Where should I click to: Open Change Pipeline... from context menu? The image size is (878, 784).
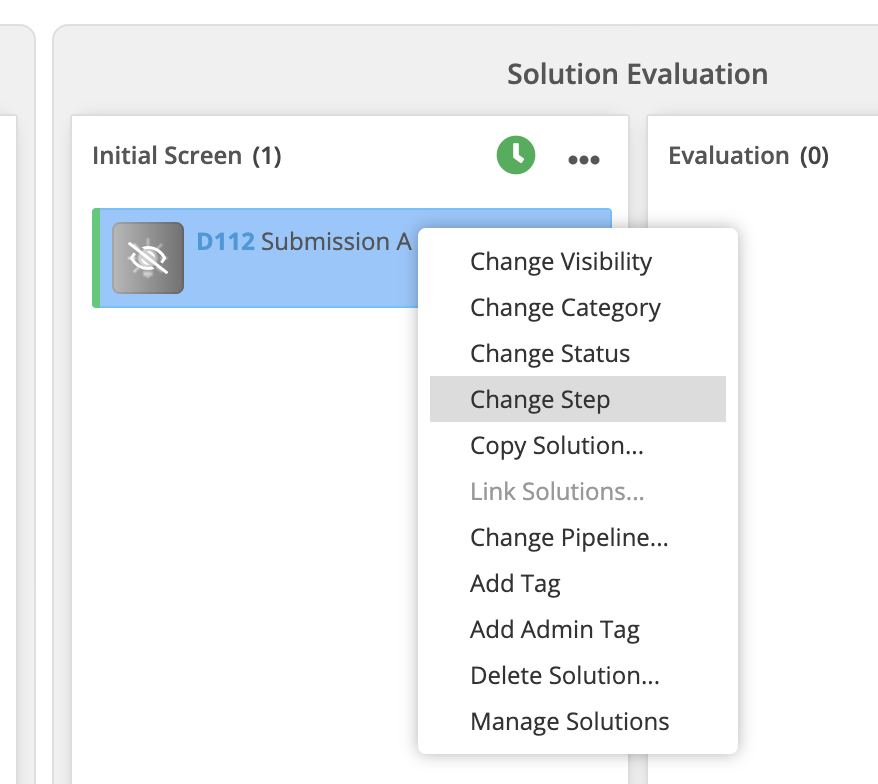578,537
